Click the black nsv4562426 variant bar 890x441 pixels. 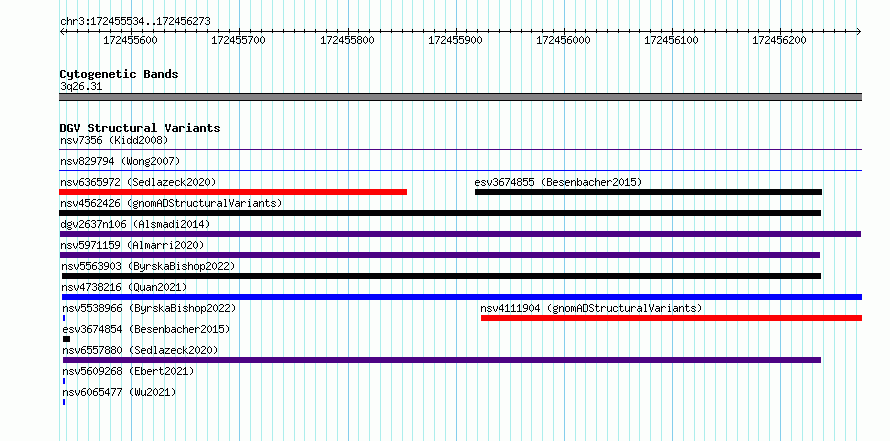pos(440,213)
